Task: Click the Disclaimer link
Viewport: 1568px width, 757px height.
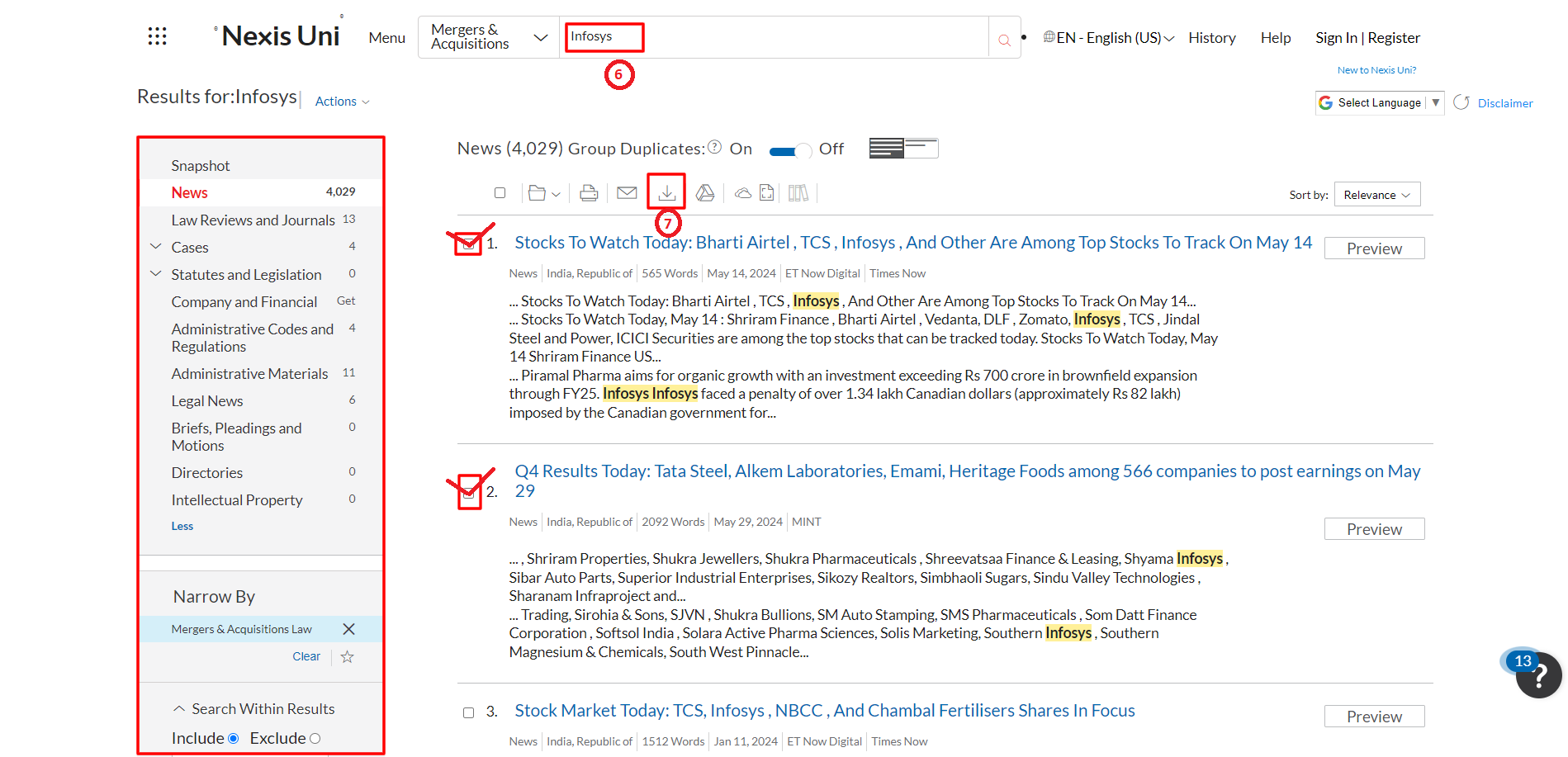Action: click(x=1505, y=103)
